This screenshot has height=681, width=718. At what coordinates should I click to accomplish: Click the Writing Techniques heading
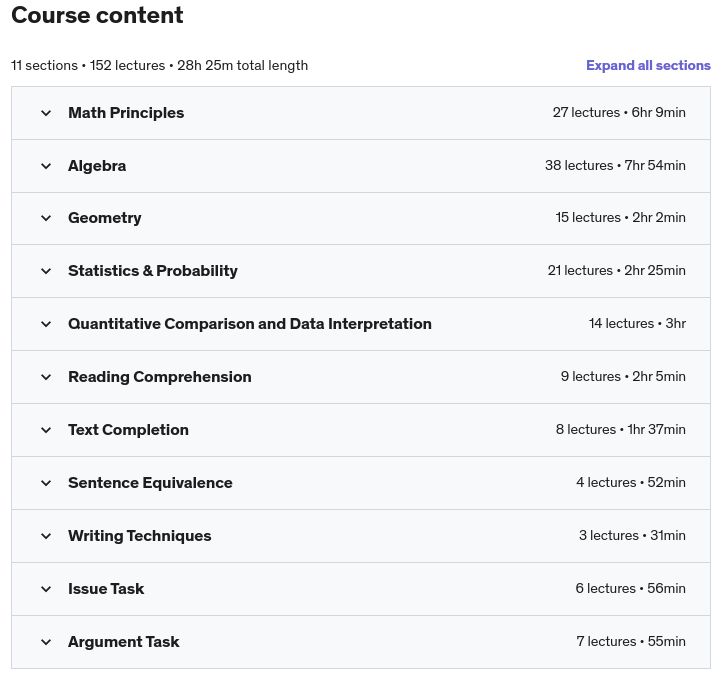click(x=140, y=536)
